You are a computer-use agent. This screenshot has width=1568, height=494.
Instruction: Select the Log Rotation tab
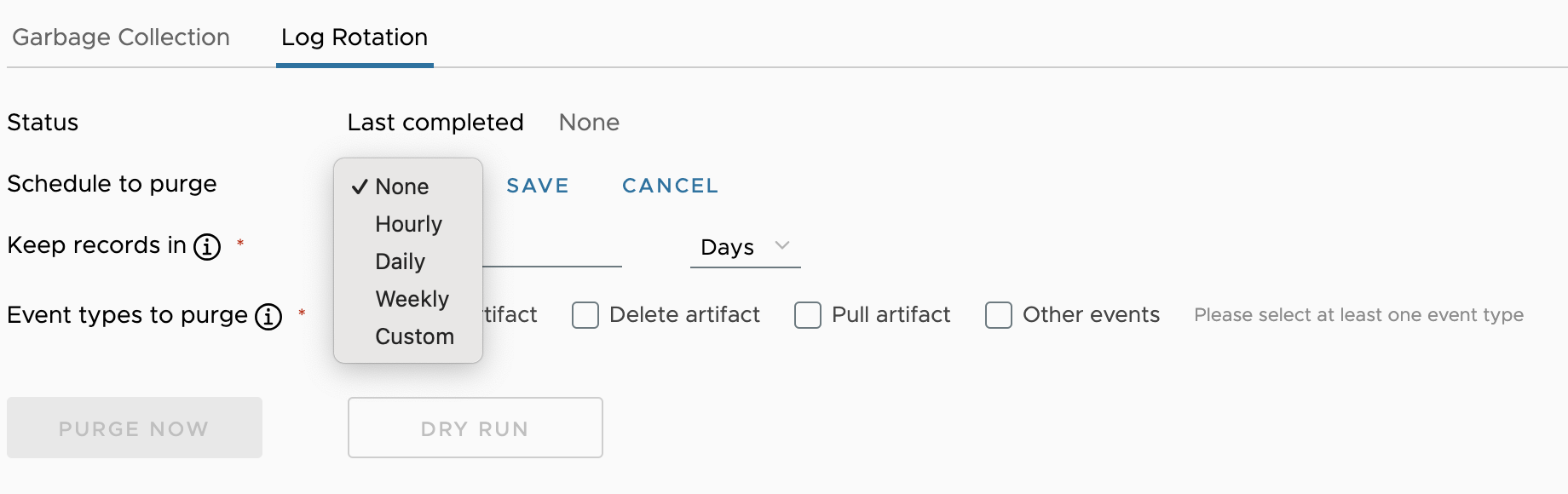pyautogui.click(x=354, y=37)
